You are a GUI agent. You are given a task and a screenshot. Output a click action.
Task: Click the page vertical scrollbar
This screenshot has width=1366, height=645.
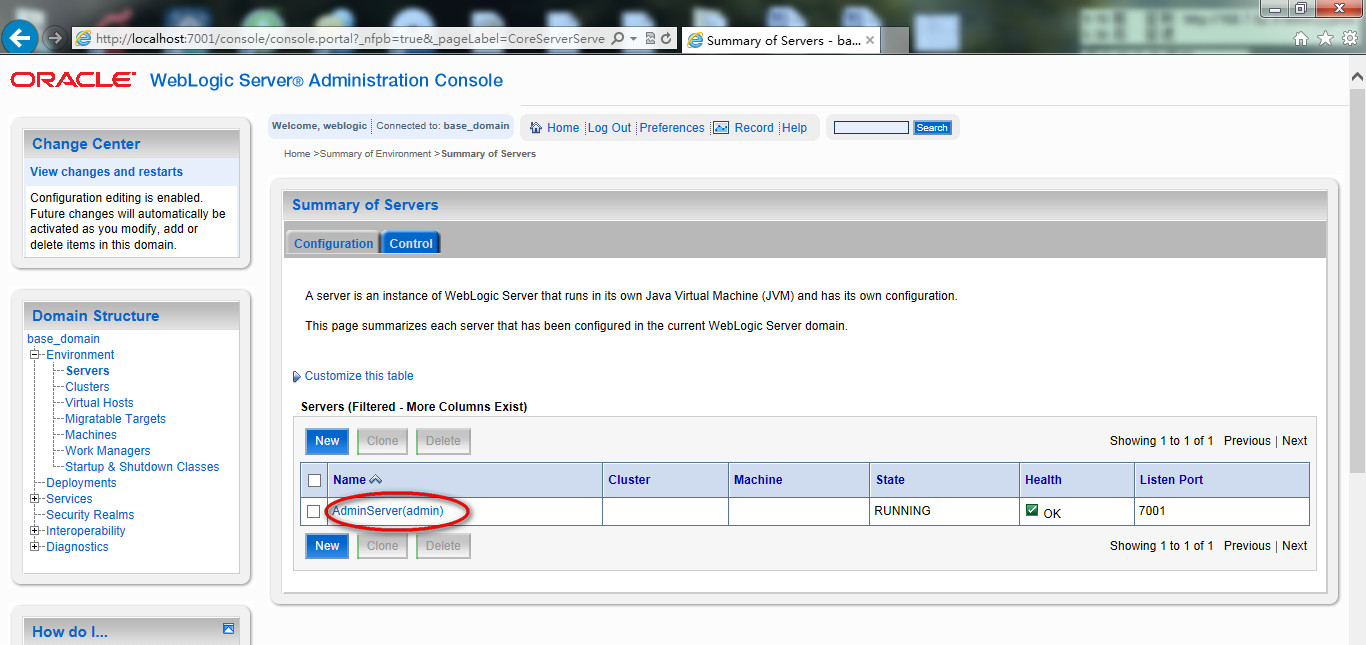[x=1357, y=280]
